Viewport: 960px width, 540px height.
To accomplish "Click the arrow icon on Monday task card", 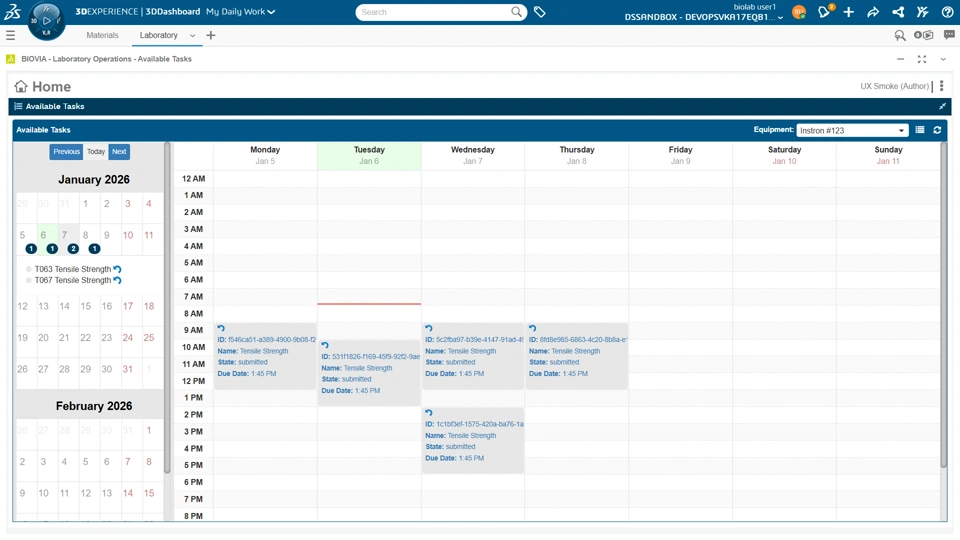I will click(221, 328).
